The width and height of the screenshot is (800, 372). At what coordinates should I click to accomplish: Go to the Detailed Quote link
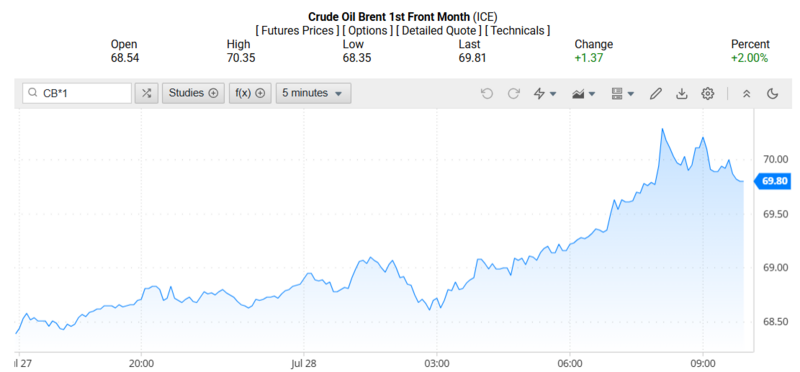439,30
